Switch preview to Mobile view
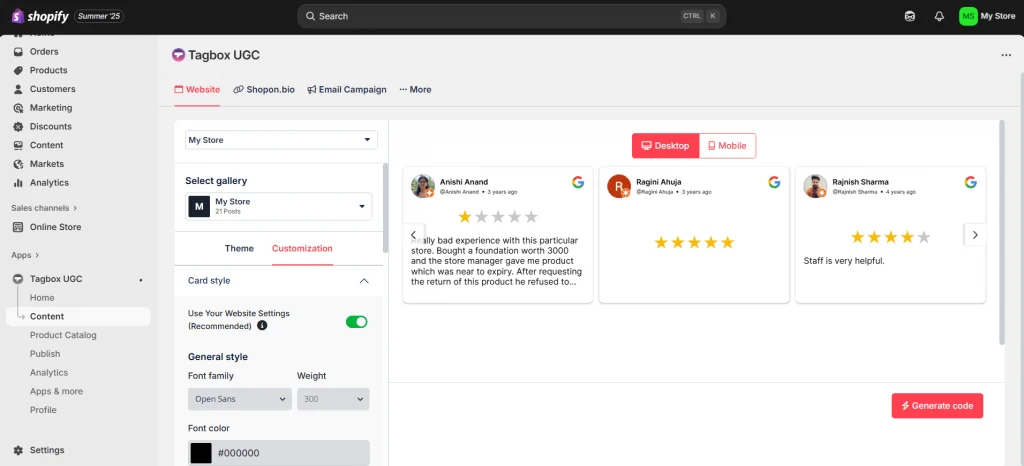Image resolution: width=1024 pixels, height=466 pixels. tap(727, 146)
